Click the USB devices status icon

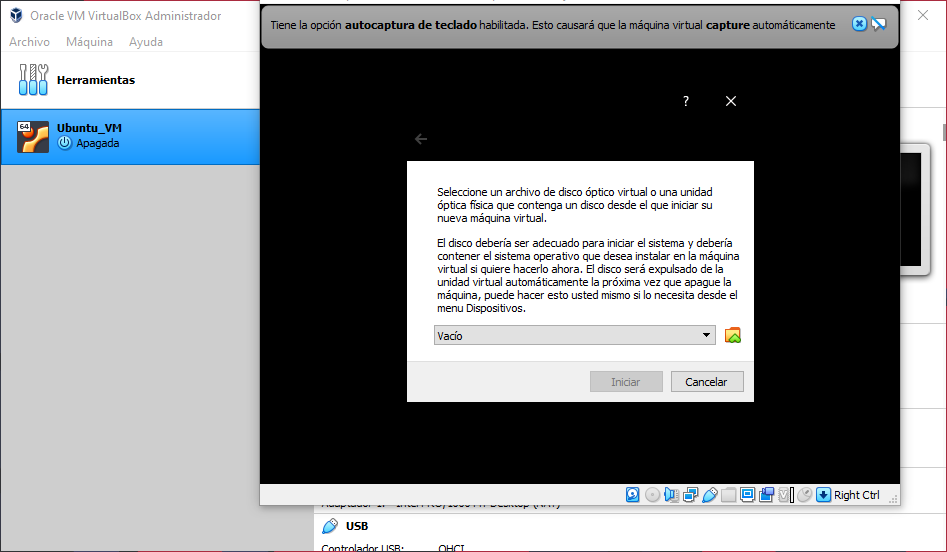point(710,495)
